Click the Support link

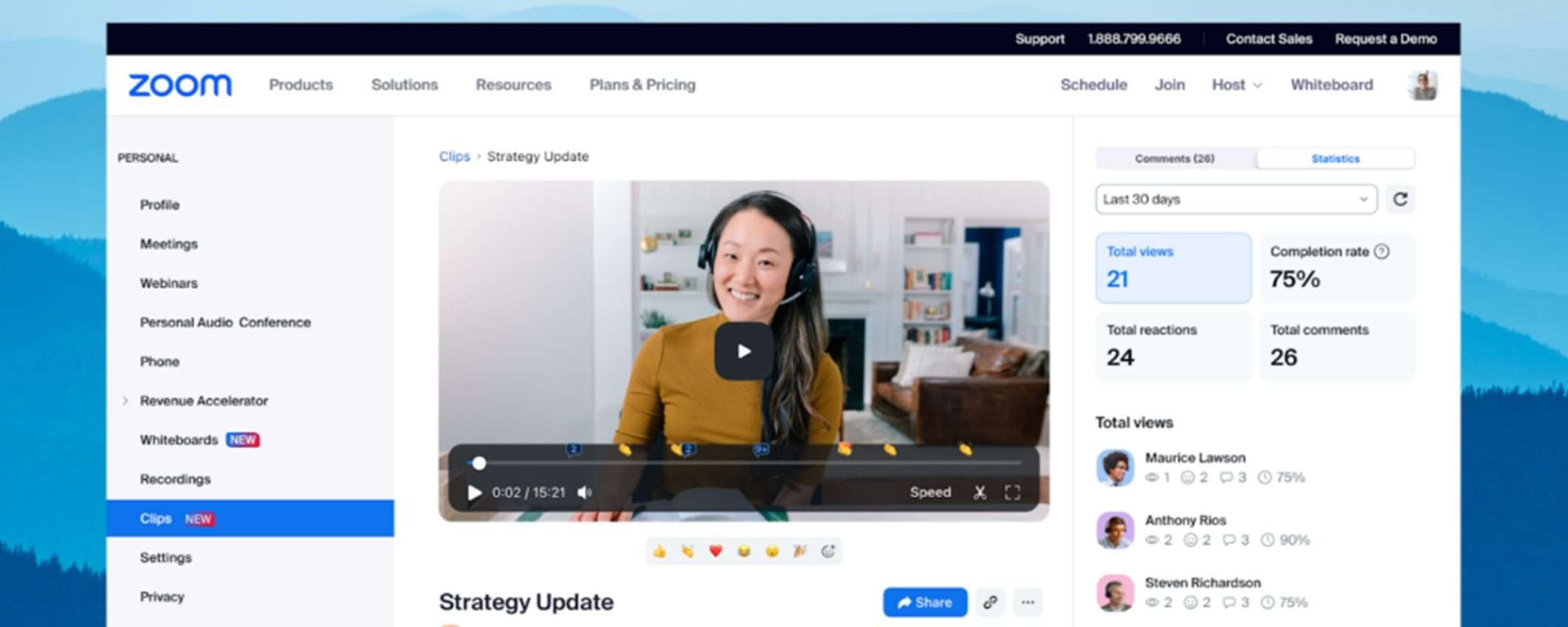(x=1040, y=38)
